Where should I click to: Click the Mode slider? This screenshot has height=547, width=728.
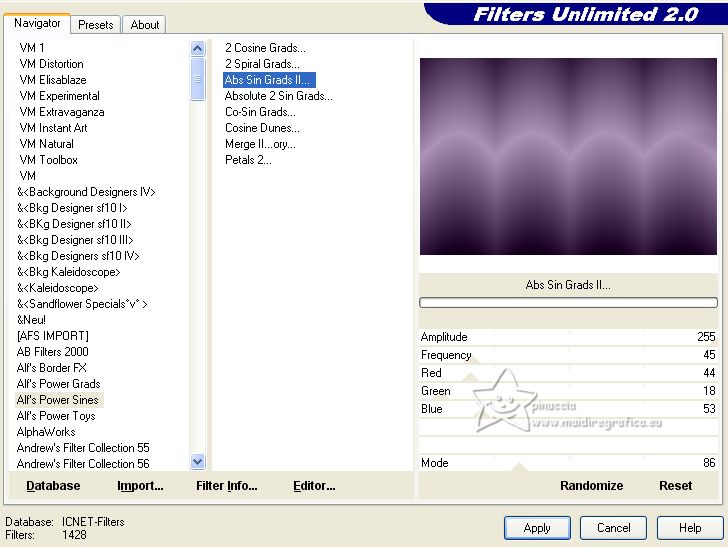pos(568,463)
